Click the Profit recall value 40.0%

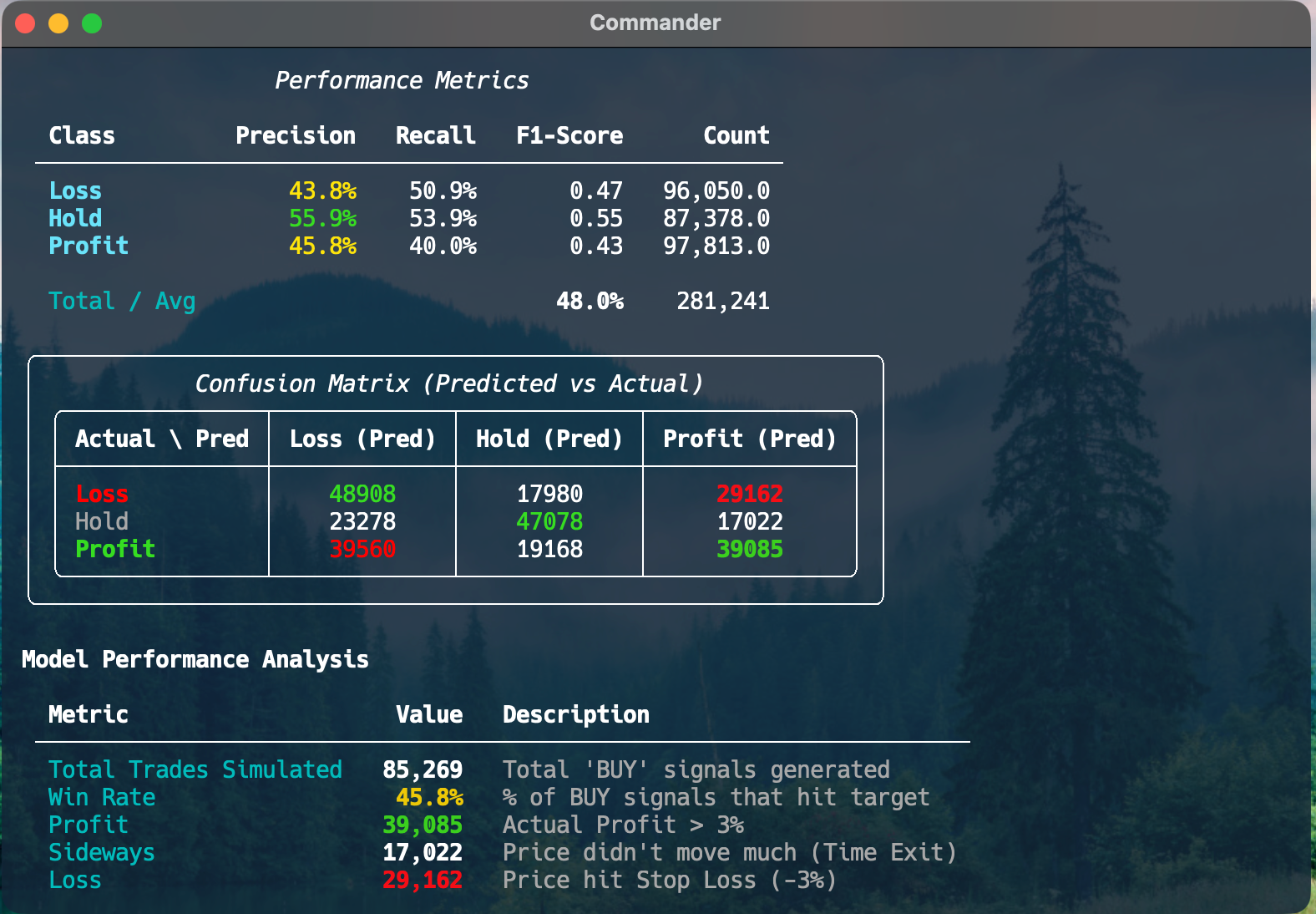click(x=443, y=246)
